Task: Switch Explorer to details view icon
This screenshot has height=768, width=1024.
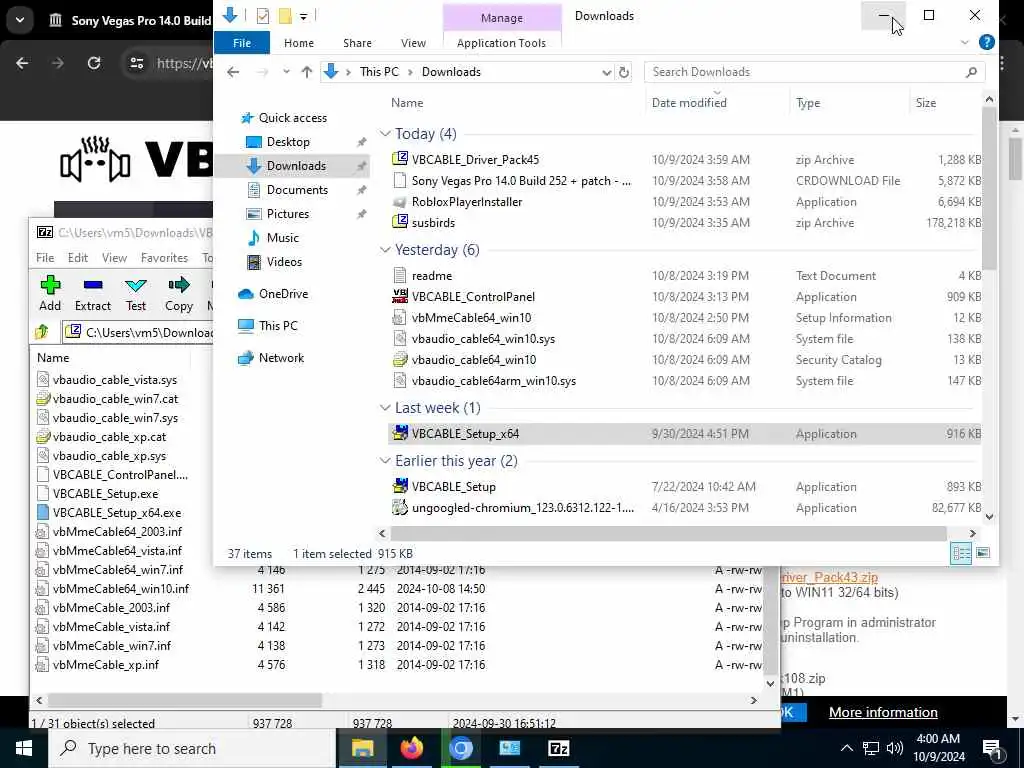Action: [x=961, y=553]
